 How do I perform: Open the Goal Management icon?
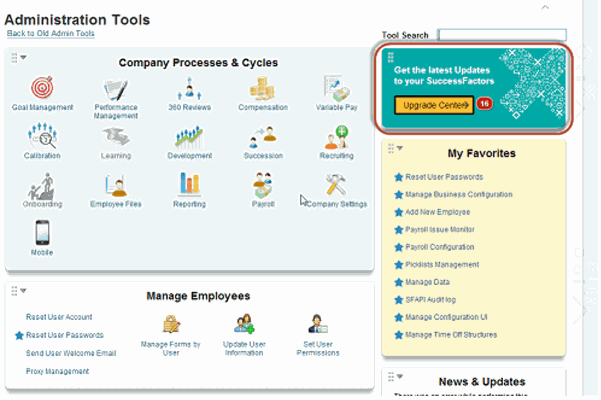42,89
